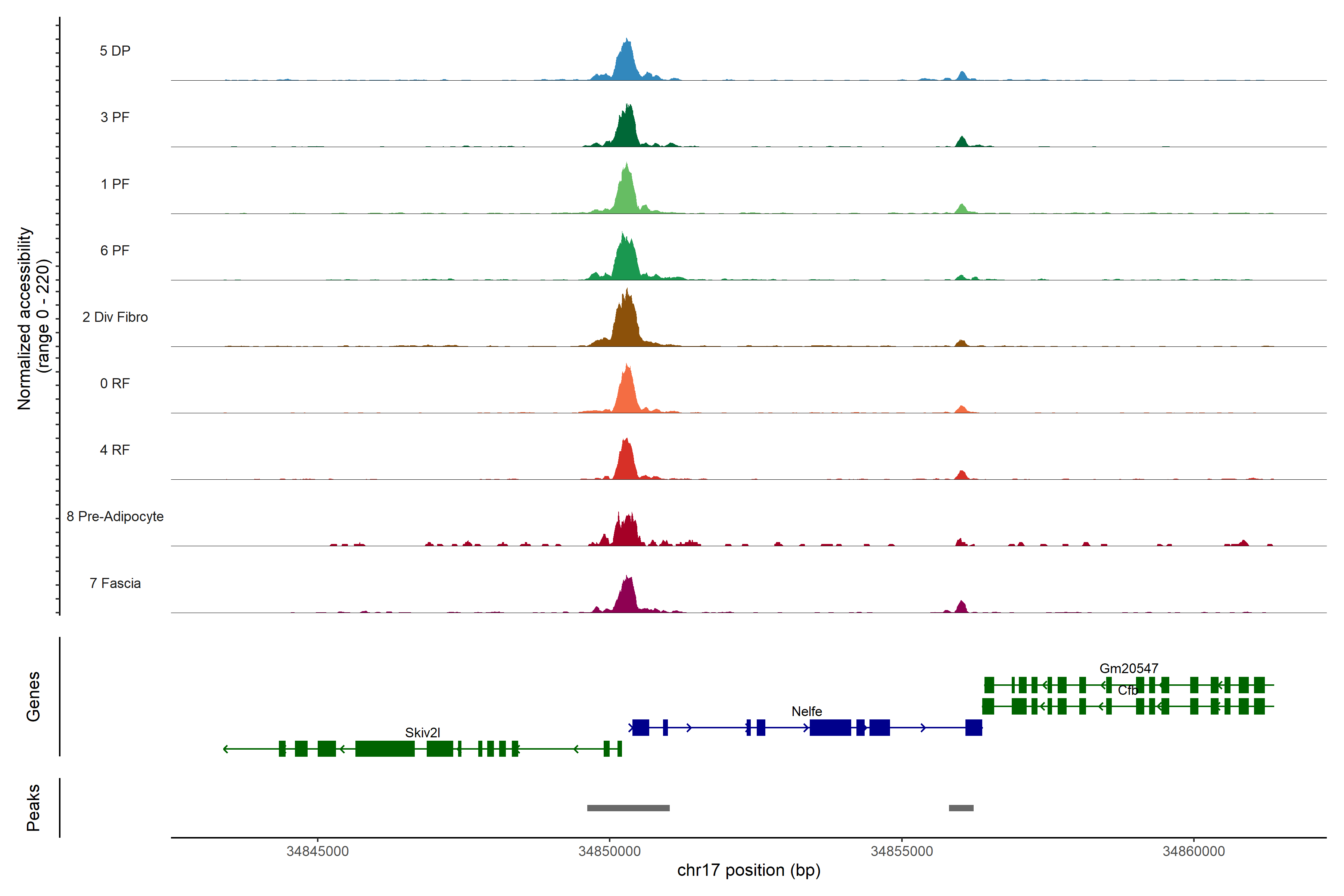Click the 34850000 axis tick label

coord(609,851)
